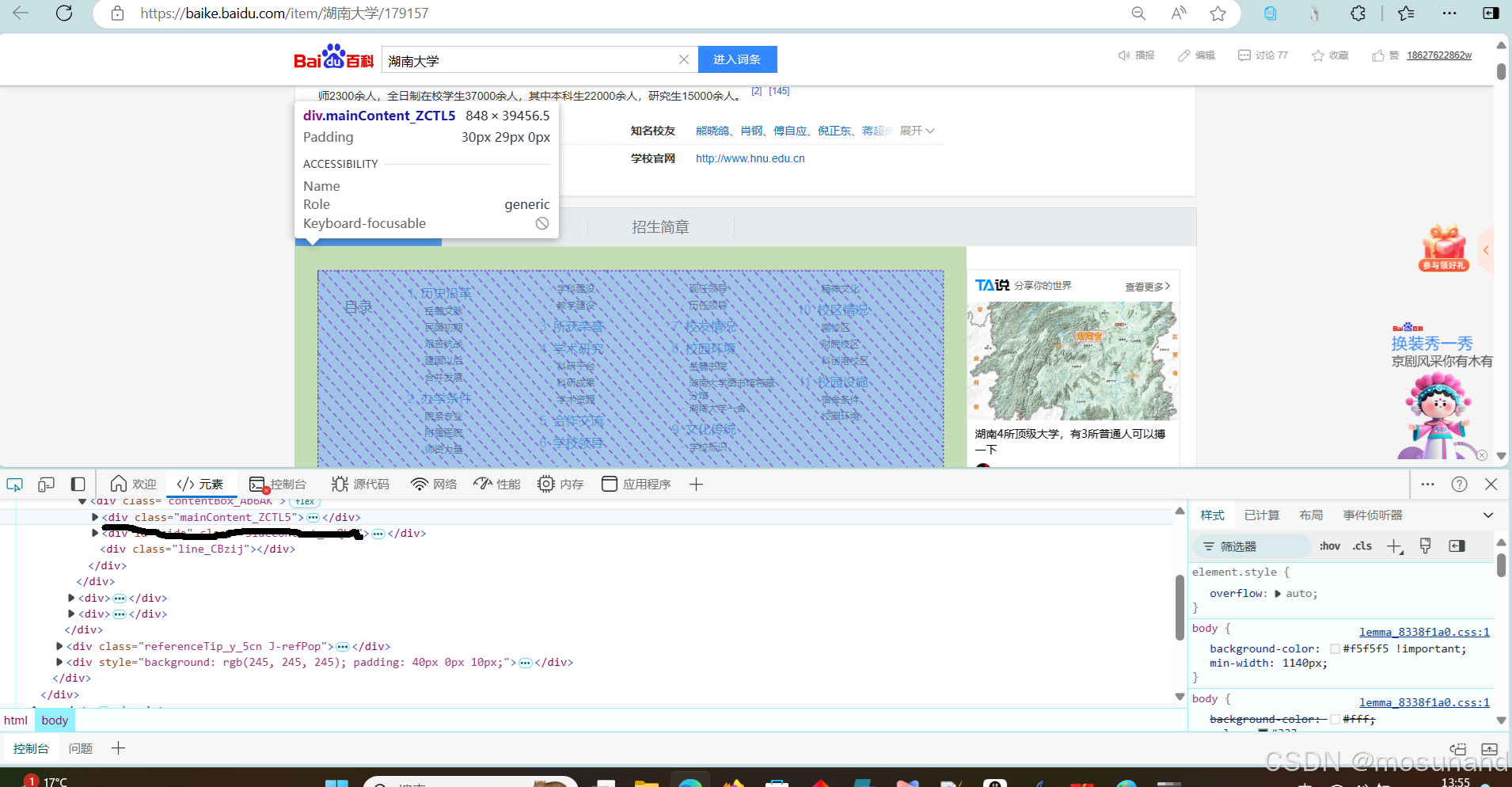Click the #f5f5f5 color swatch
Screen dimensions: 1512x787
pyautogui.click(x=1335, y=649)
